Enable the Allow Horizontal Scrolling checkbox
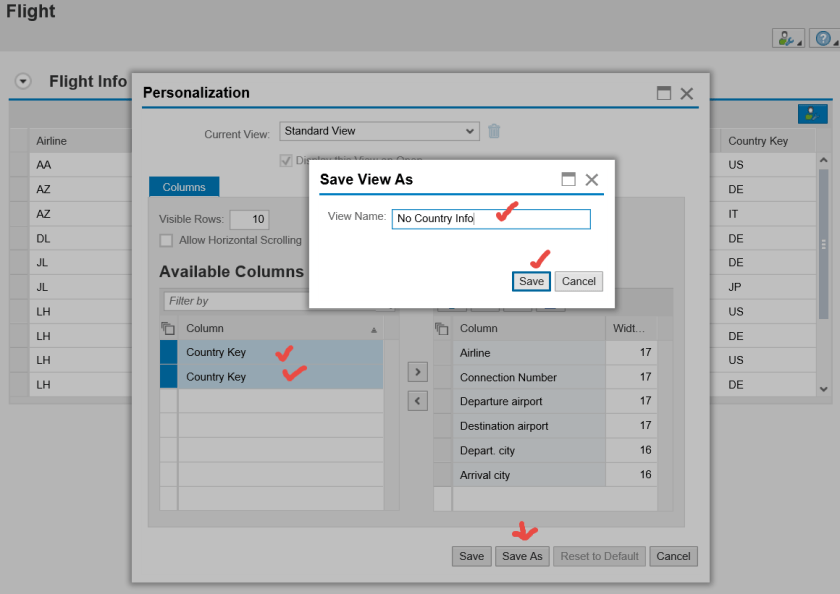Screen dimensions: 840x594 166,240
